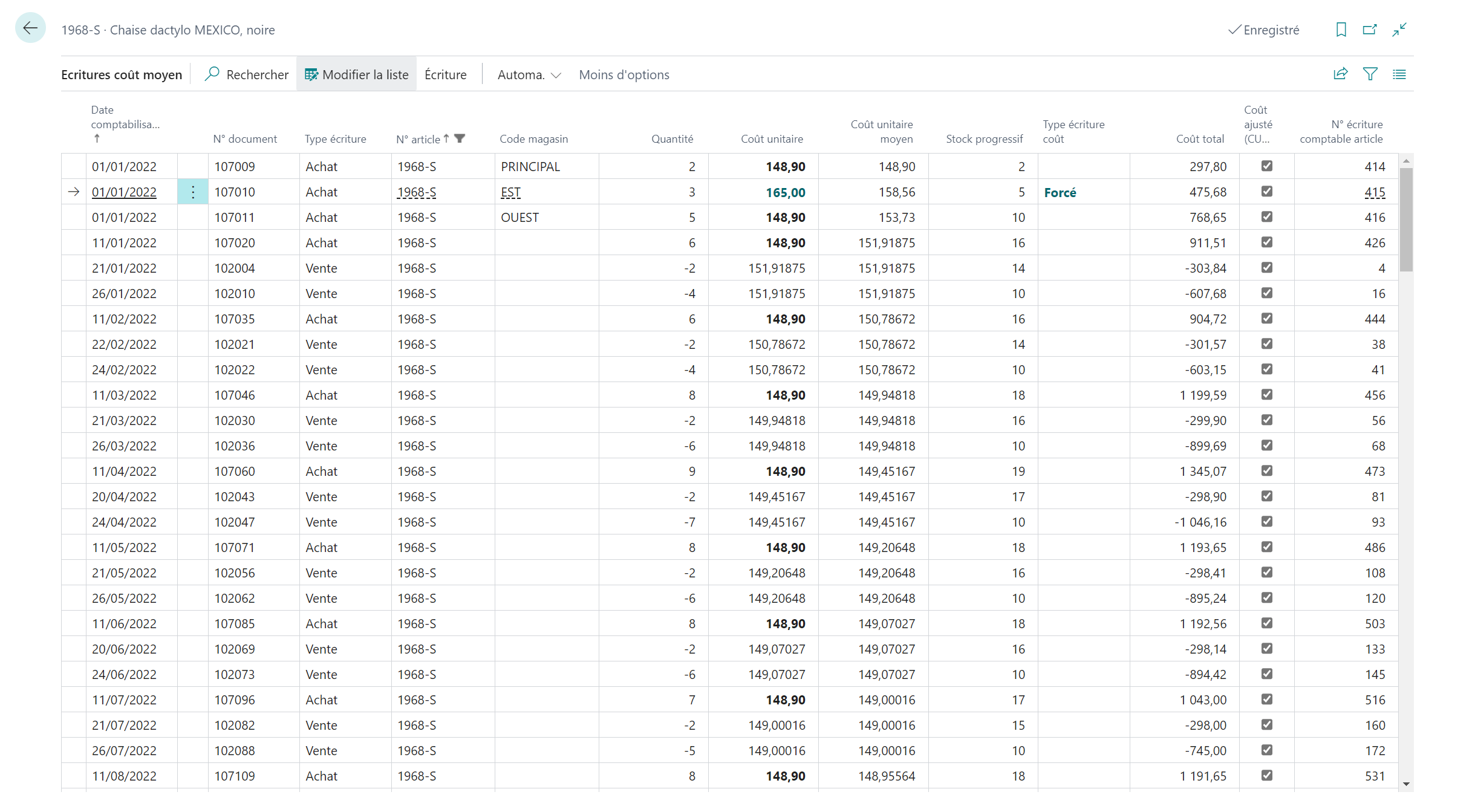Click unit cost 165,00 in row 107010

click(786, 192)
